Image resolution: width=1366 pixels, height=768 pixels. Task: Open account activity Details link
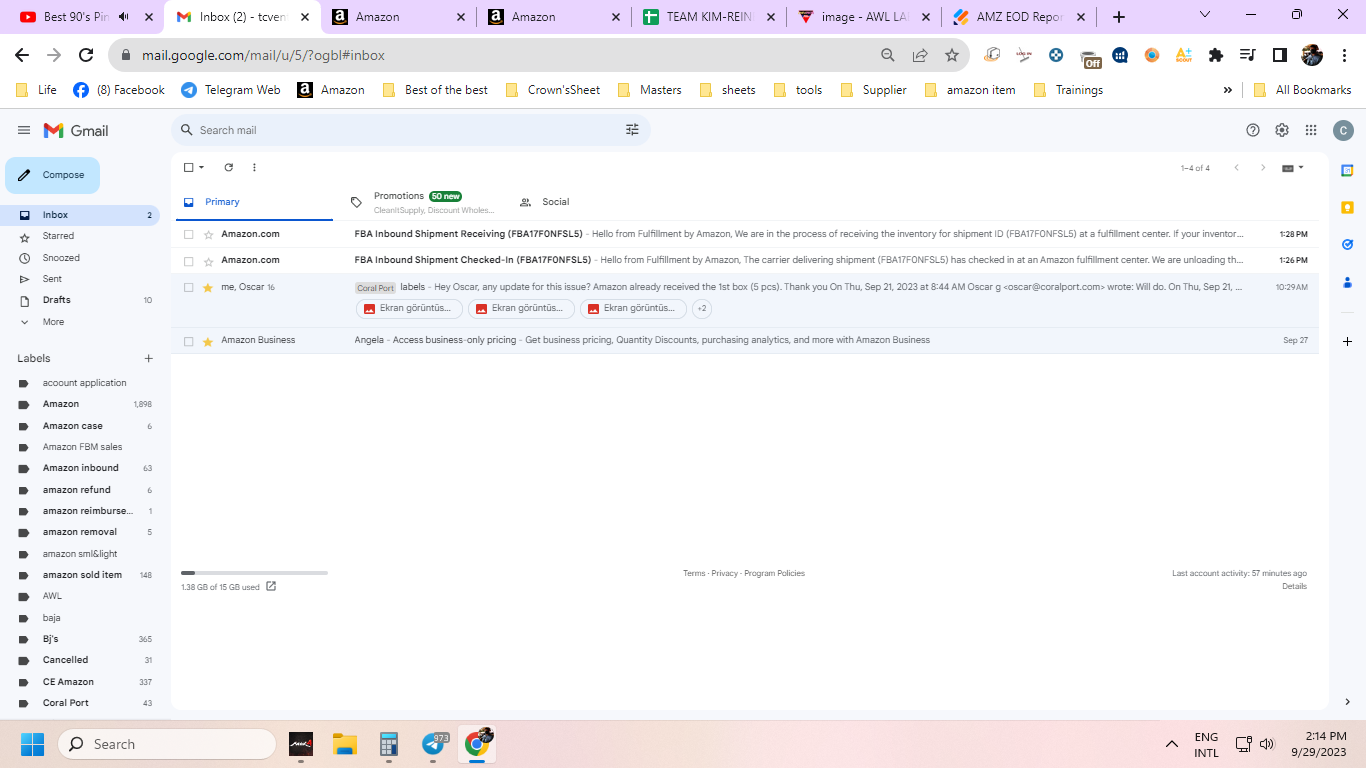[x=1294, y=586]
